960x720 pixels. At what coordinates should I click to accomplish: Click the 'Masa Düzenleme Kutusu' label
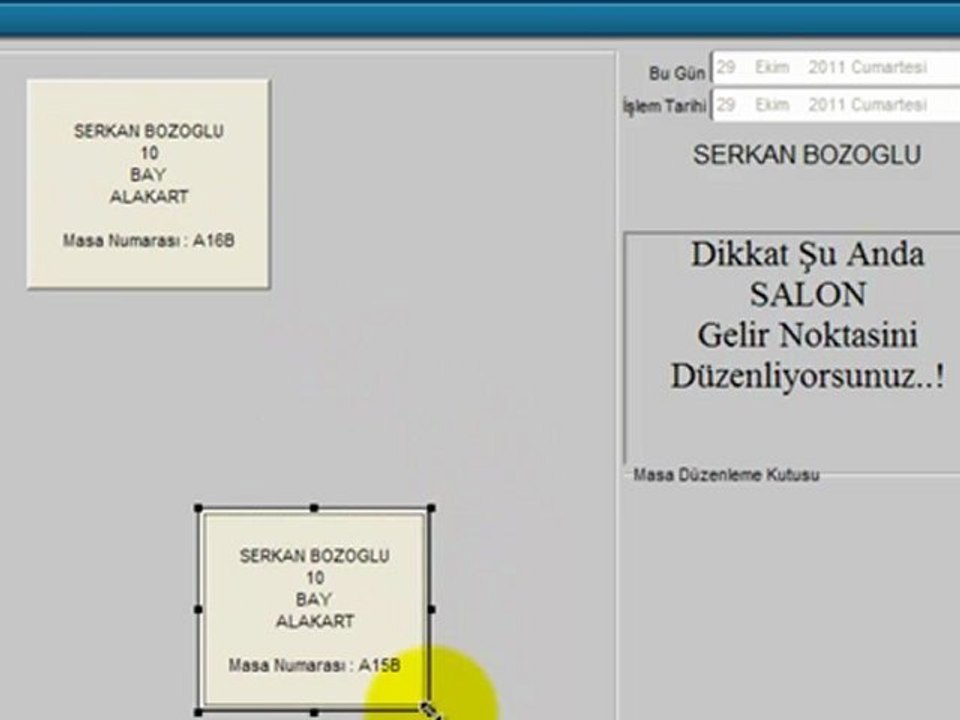(726, 474)
